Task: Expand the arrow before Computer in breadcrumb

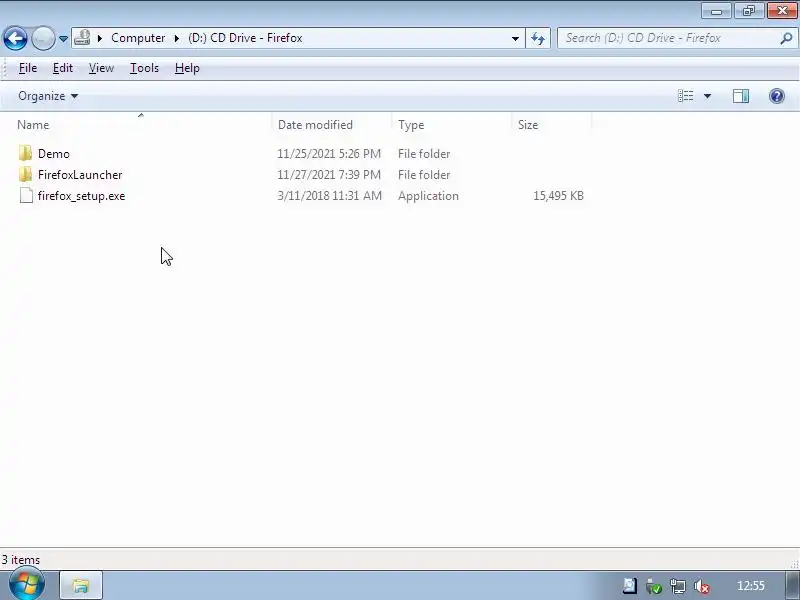Action: point(100,38)
